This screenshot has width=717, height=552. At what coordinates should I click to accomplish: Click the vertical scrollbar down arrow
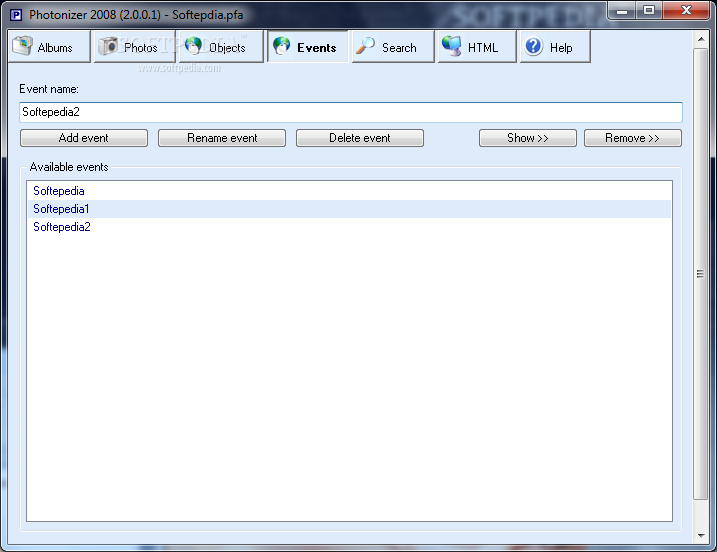coord(701,535)
